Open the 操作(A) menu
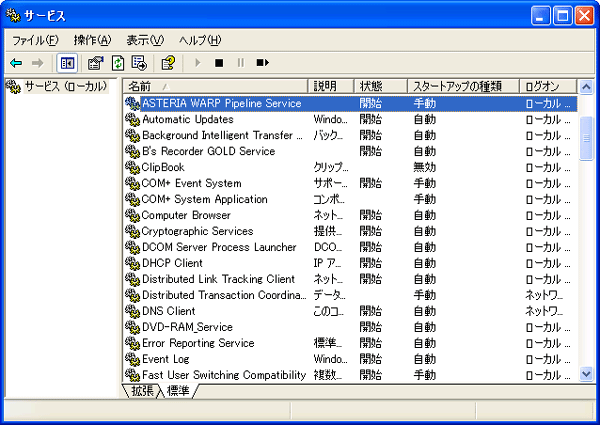 92,40
